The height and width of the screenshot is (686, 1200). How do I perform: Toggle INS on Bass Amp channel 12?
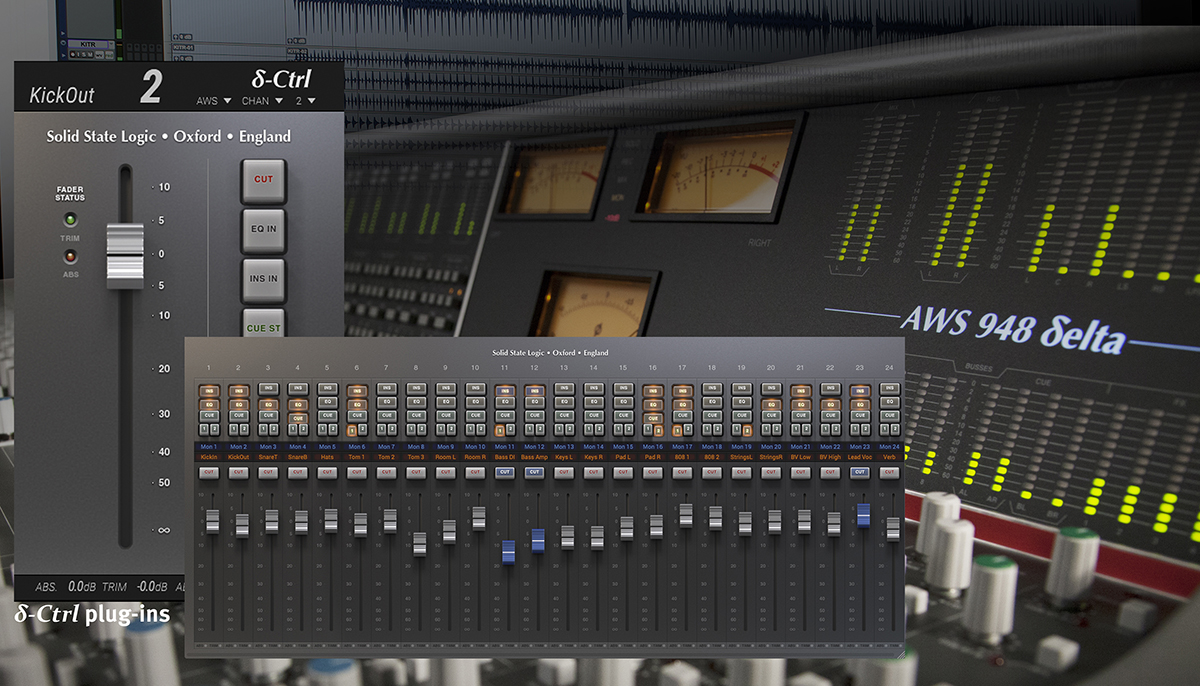coord(534,391)
